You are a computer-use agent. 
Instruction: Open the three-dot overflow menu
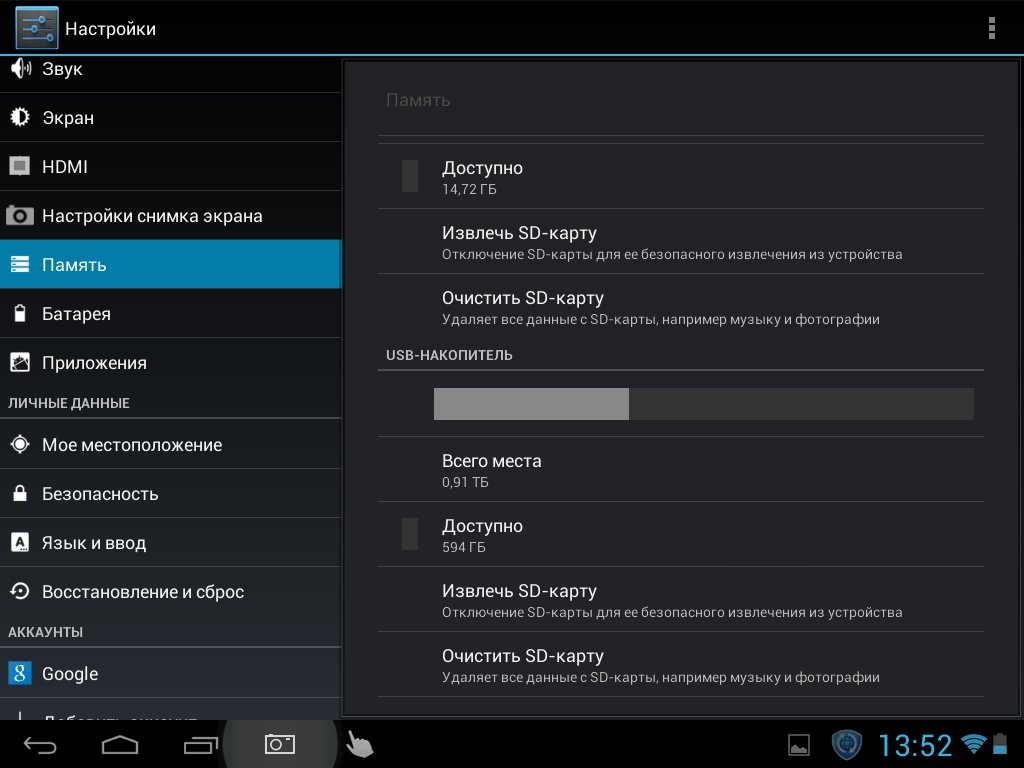pyautogui.click(x=991, y=28)
